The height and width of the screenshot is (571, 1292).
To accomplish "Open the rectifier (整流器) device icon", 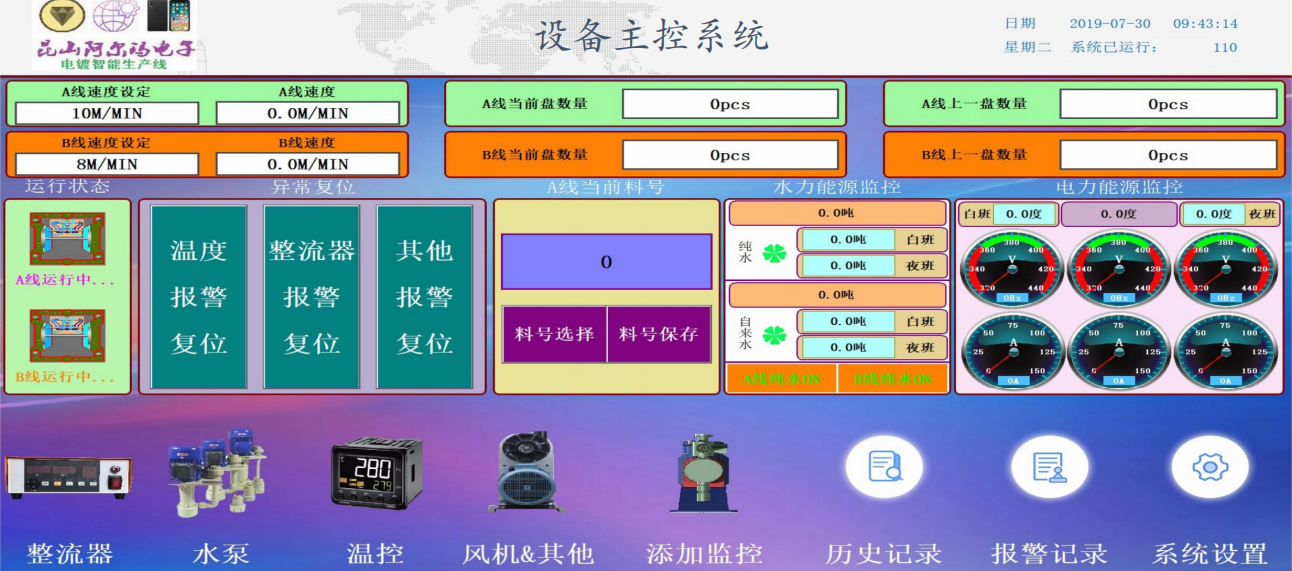I will 67,478.
